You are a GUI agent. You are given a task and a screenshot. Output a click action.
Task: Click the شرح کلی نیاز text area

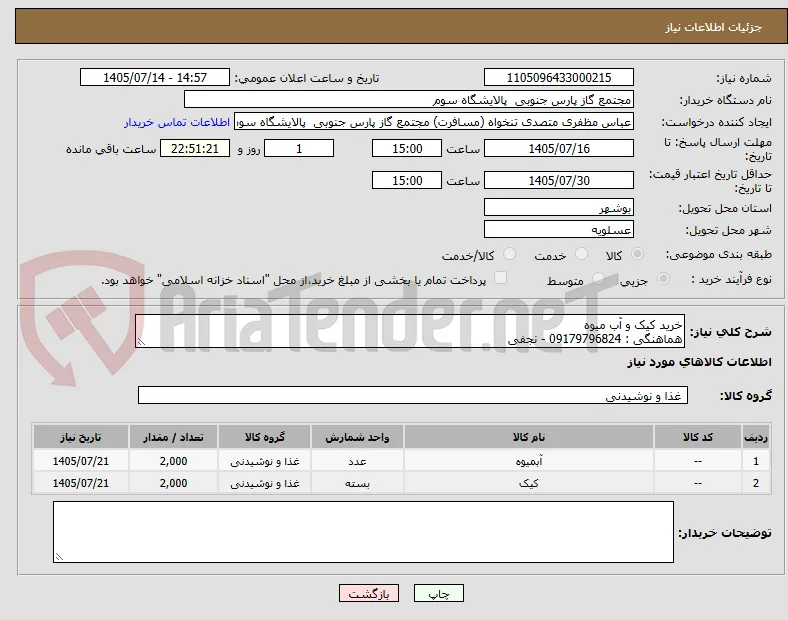click(x=410, y=332)
